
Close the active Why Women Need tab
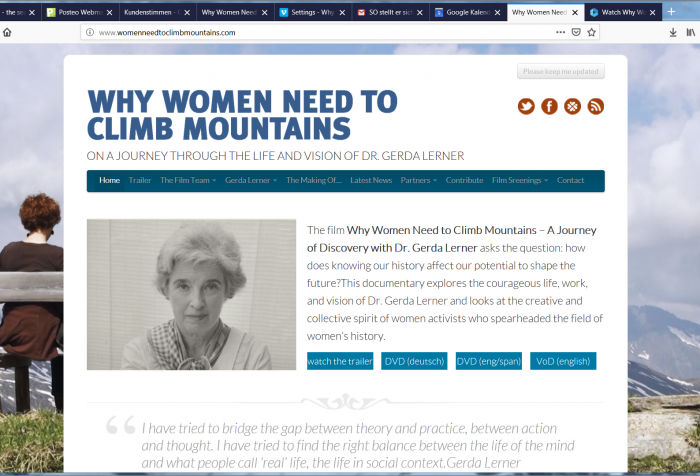point(575,13)
